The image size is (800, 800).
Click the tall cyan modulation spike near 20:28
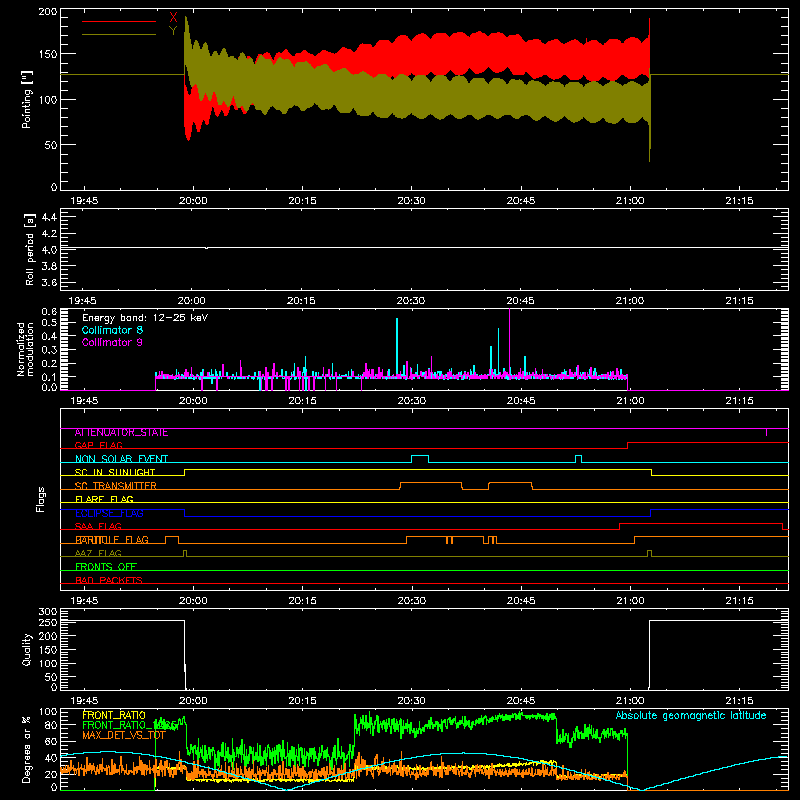click(x=397, y=347)
